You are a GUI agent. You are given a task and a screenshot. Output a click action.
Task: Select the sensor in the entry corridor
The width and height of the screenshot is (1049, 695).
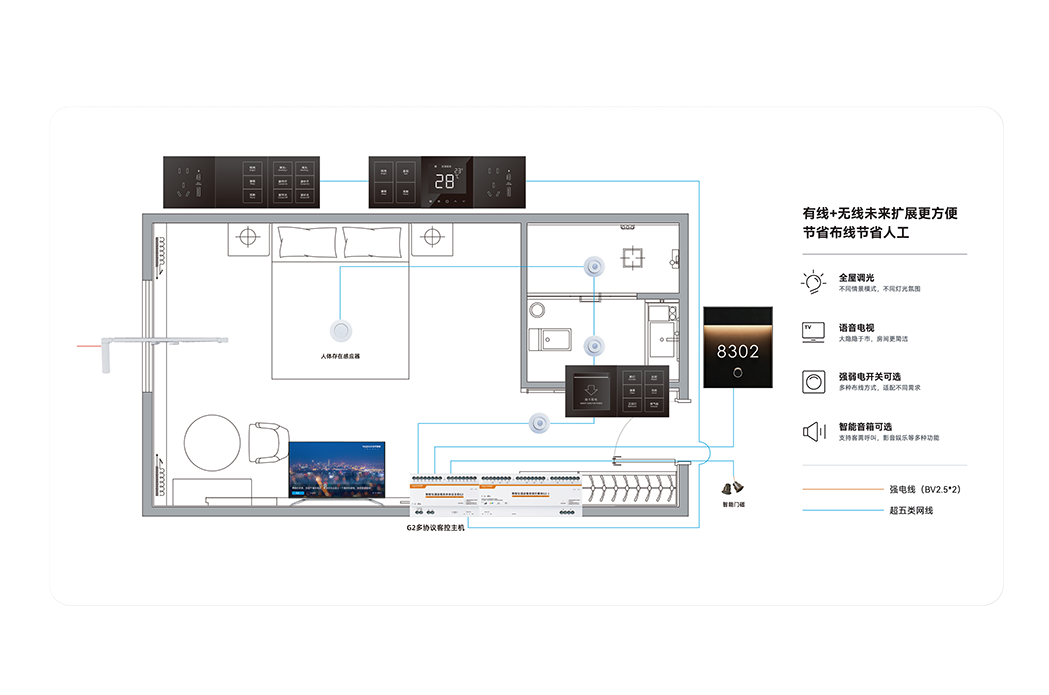[539, 423]
